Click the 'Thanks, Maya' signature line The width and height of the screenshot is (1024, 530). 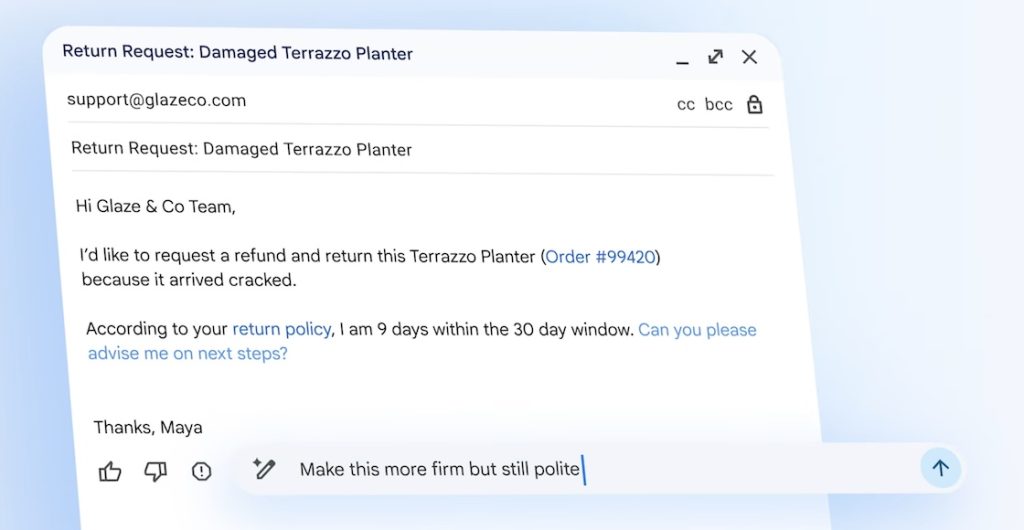[x=148, y=428]
